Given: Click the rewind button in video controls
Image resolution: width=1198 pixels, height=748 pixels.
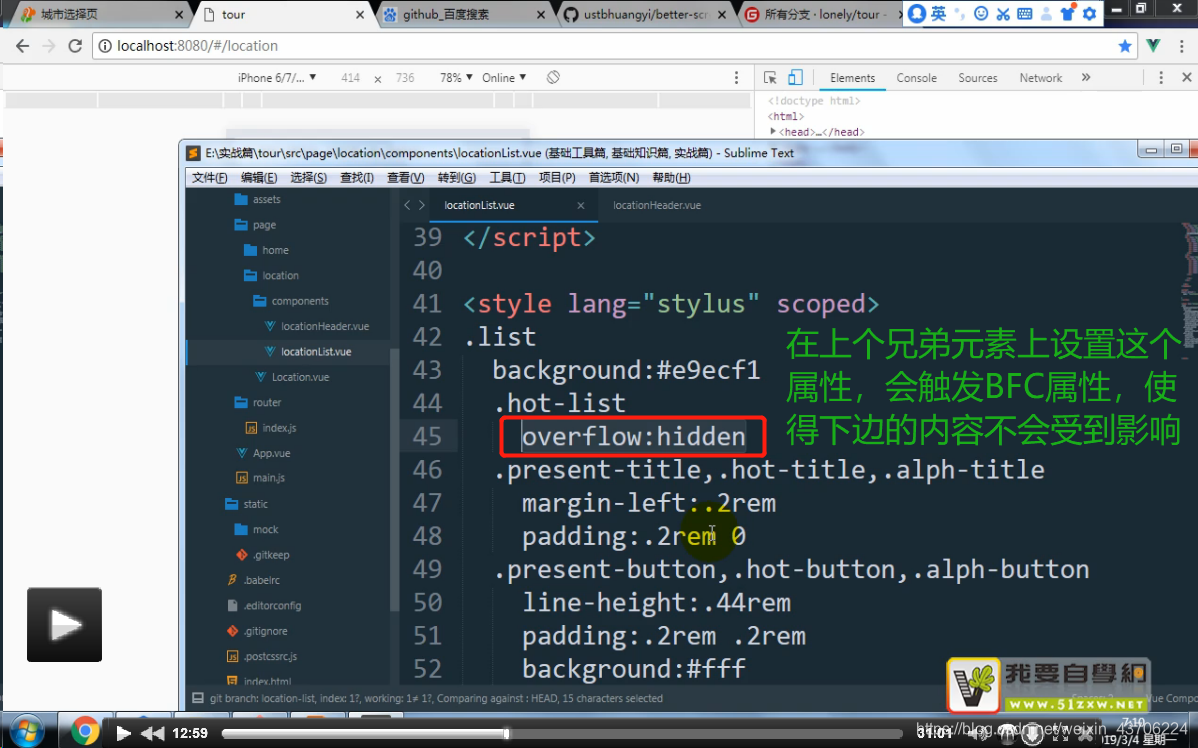Looking at the screenshot, I should click(152, 733).
